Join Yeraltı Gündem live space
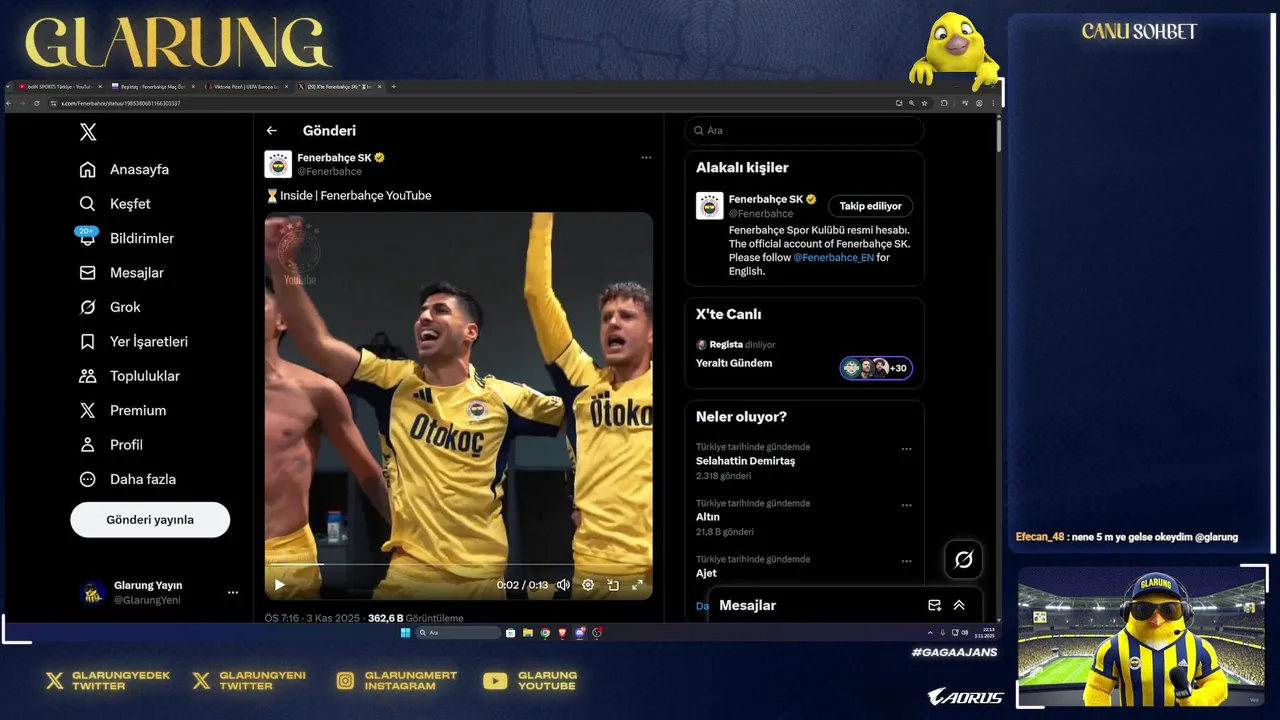This screenshot has height=720, width=1280. click(x=734, y=364)
